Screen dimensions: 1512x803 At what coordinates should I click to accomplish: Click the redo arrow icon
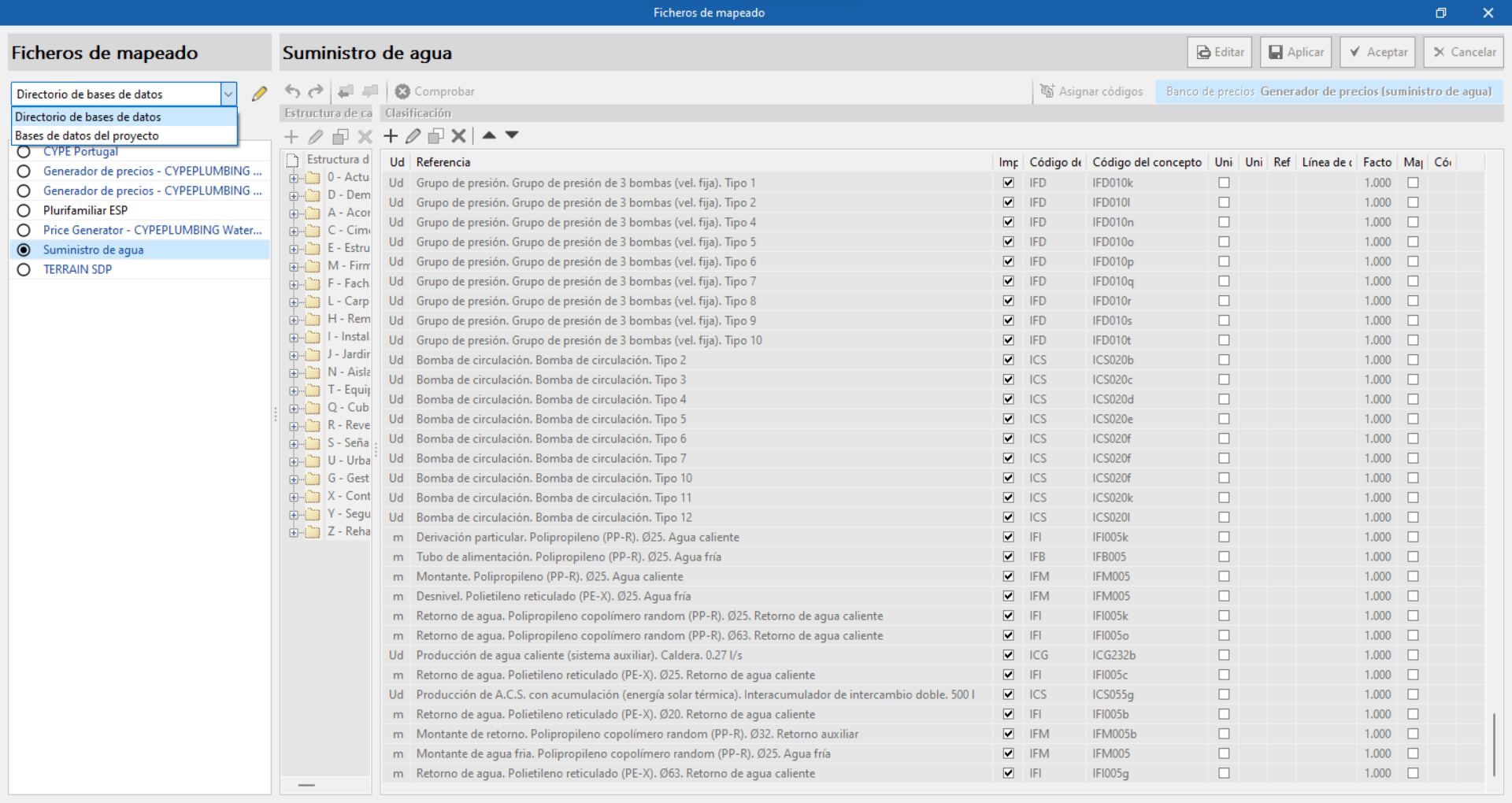tap(316, 91)
